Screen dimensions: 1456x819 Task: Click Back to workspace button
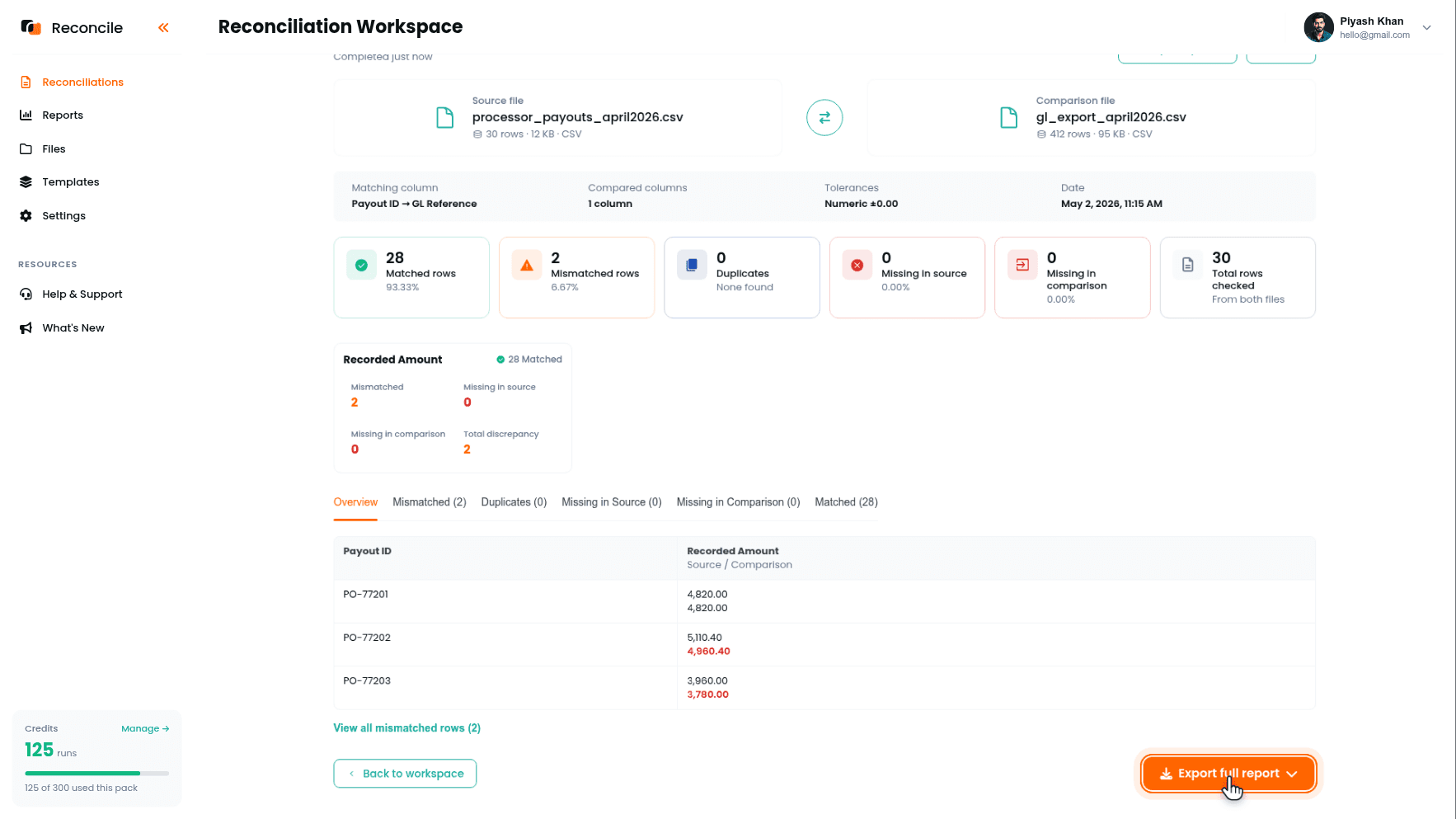tap(405, 774)
